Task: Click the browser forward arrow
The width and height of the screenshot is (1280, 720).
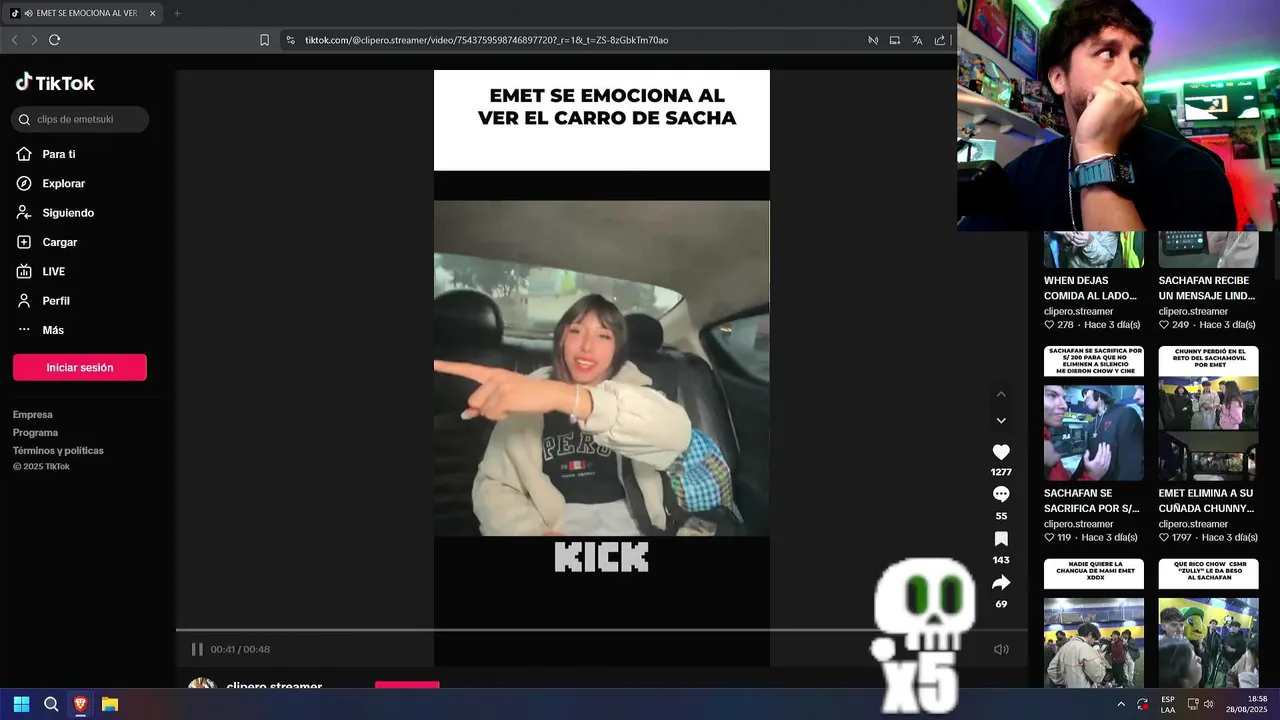Action: (x=34, y=40)
